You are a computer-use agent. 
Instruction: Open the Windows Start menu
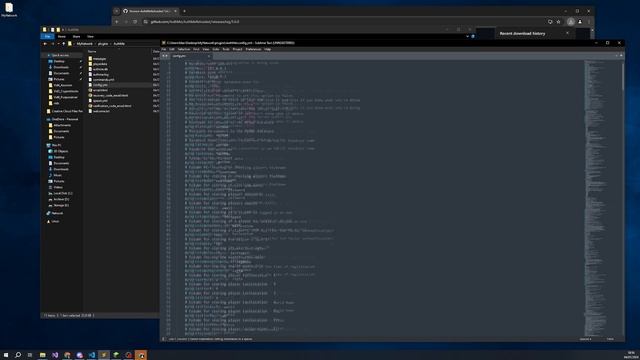click(6, 355)
